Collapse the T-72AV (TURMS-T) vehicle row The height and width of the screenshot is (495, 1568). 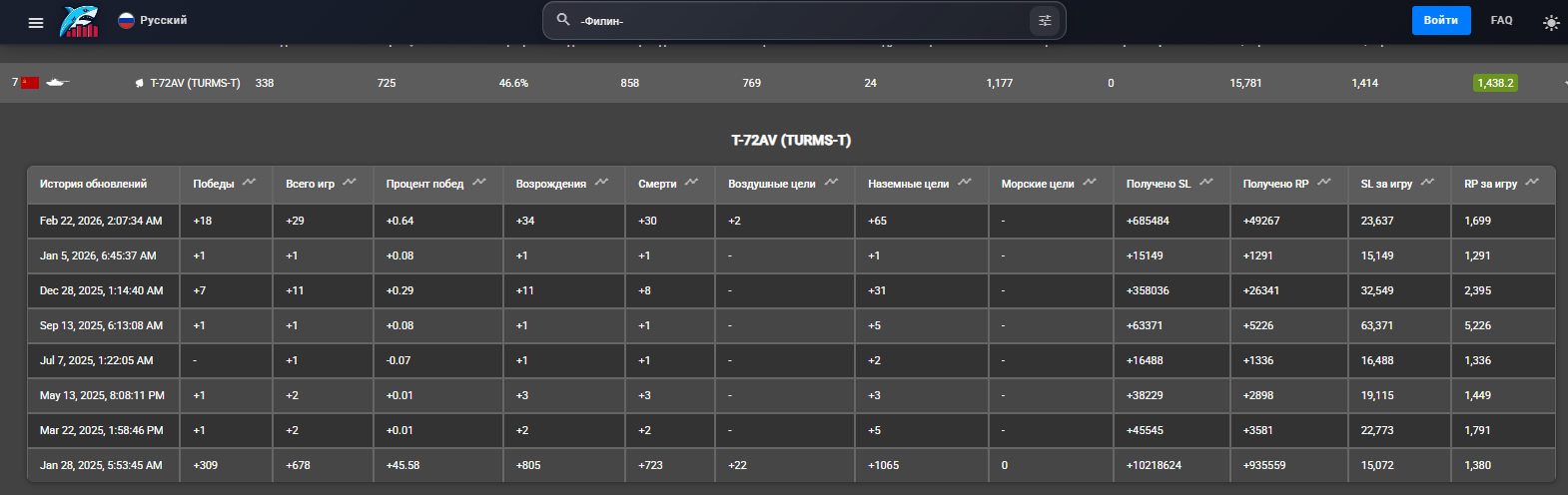pos(1564,84)
